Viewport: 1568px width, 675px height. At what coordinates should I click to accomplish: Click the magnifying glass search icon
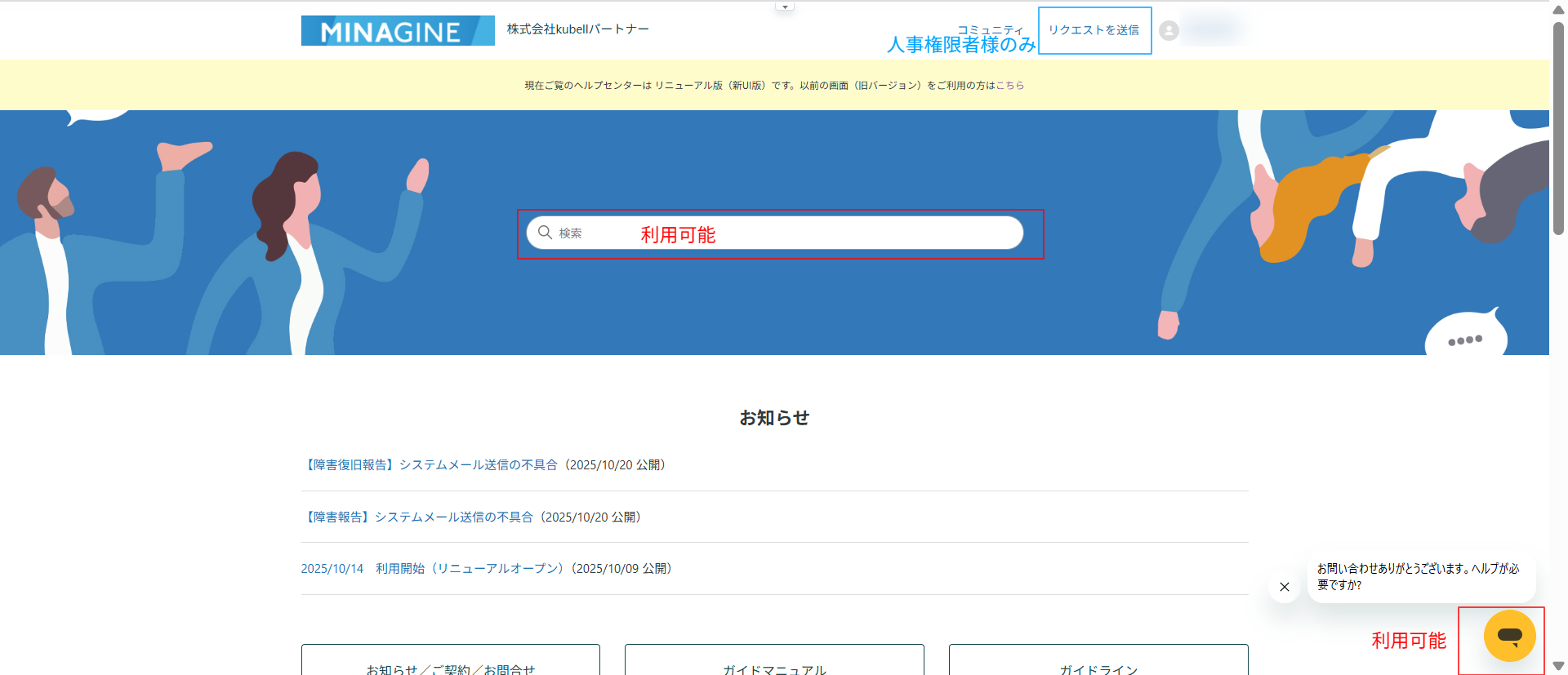(545, 233)
